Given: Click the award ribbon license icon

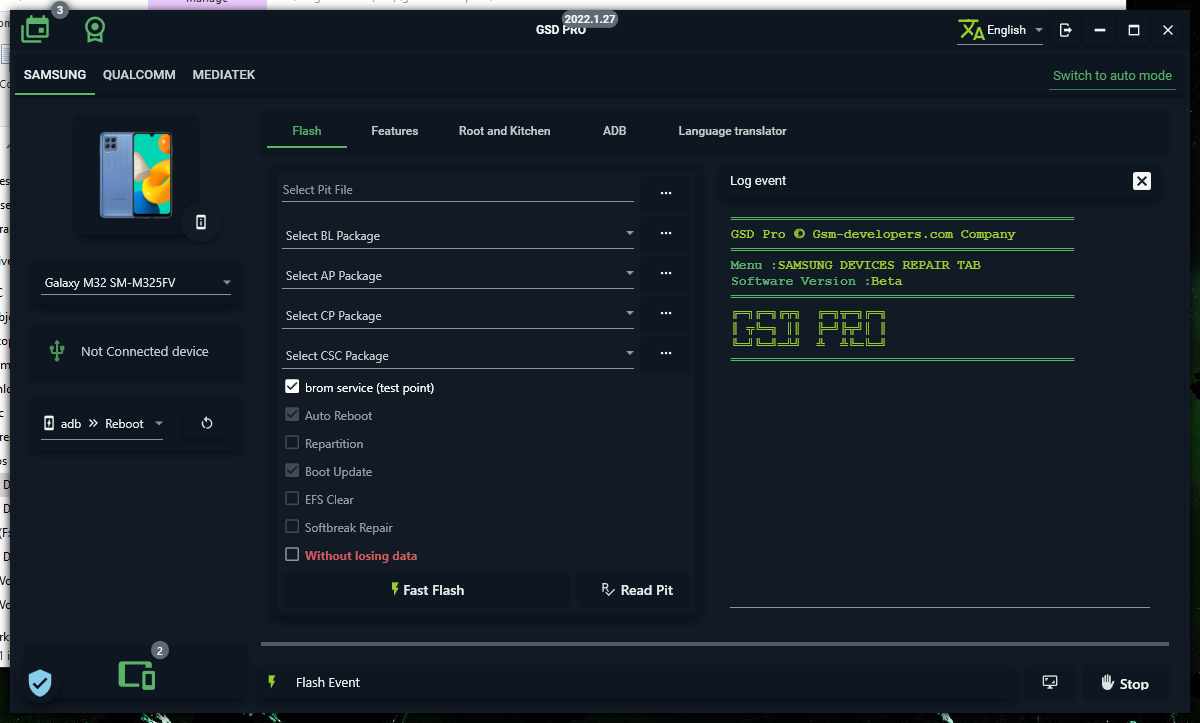Looking at the screenshot, I should coord(95,30).
